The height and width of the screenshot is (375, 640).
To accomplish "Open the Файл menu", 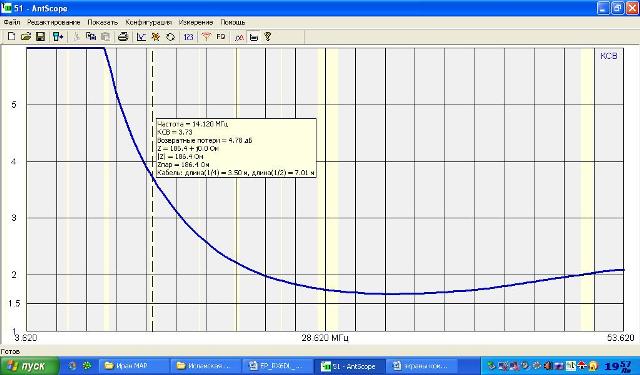I will (x=12, y=22).
